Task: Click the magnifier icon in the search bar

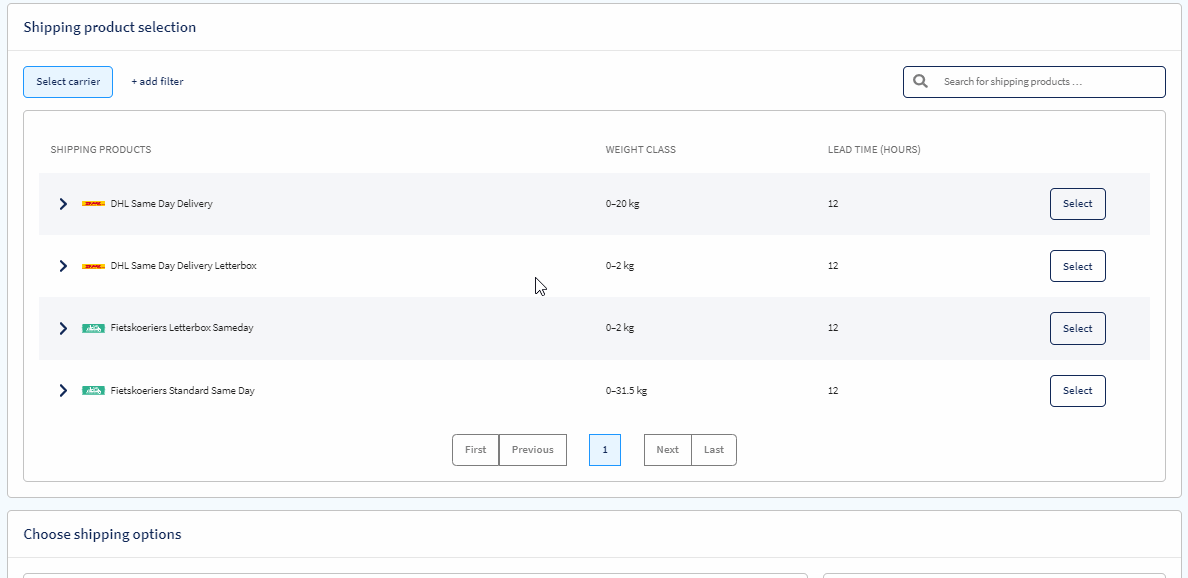Action: point(920,81)
